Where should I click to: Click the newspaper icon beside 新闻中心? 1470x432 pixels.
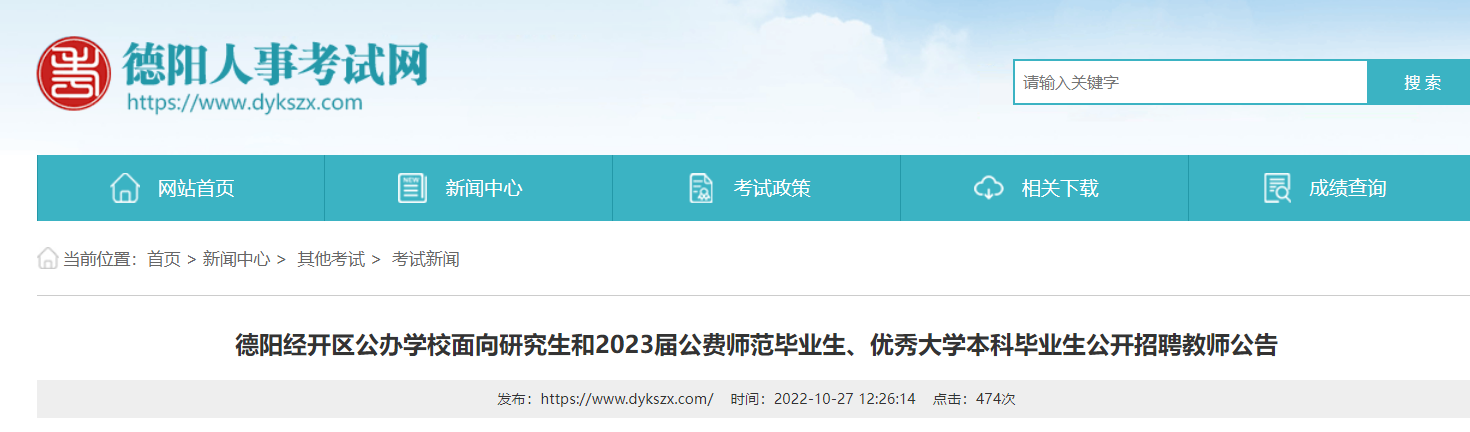pyautogui.click(x=412, y=188)
